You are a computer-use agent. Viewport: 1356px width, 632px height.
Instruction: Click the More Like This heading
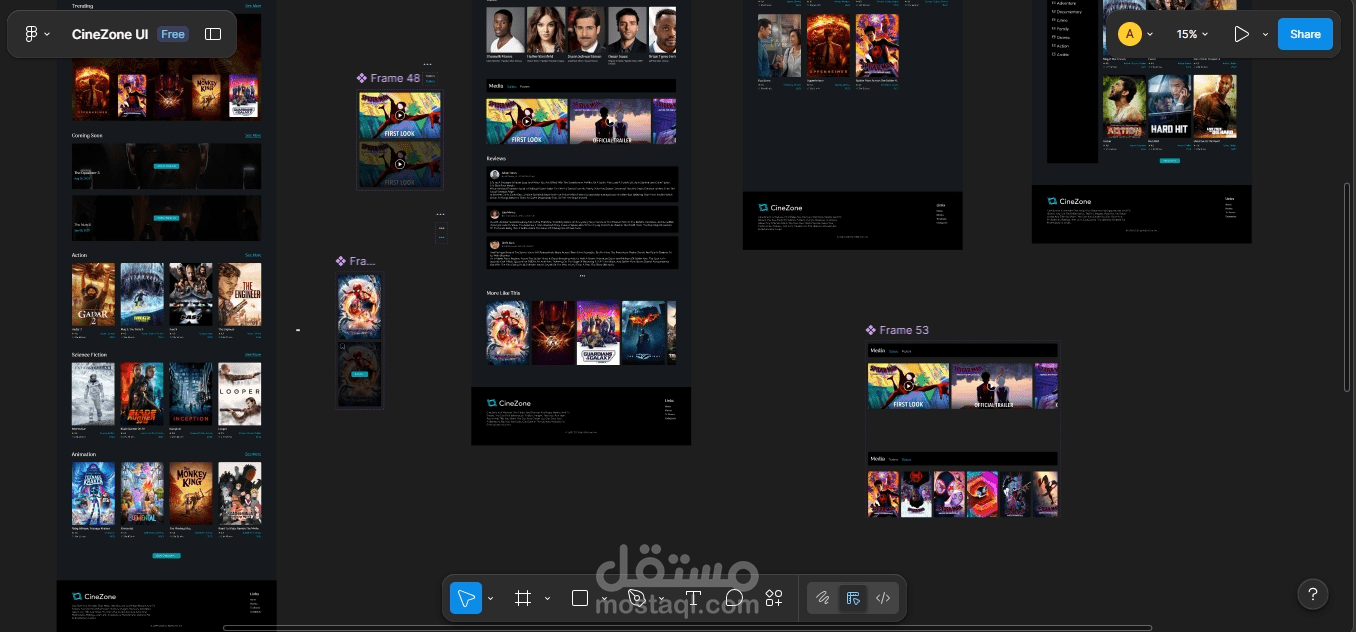[x=503, y=293]
